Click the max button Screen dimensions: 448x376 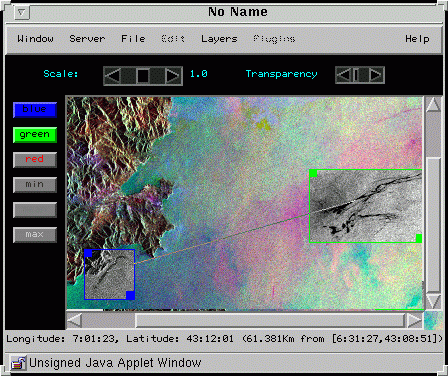click(x=35, y=235)
